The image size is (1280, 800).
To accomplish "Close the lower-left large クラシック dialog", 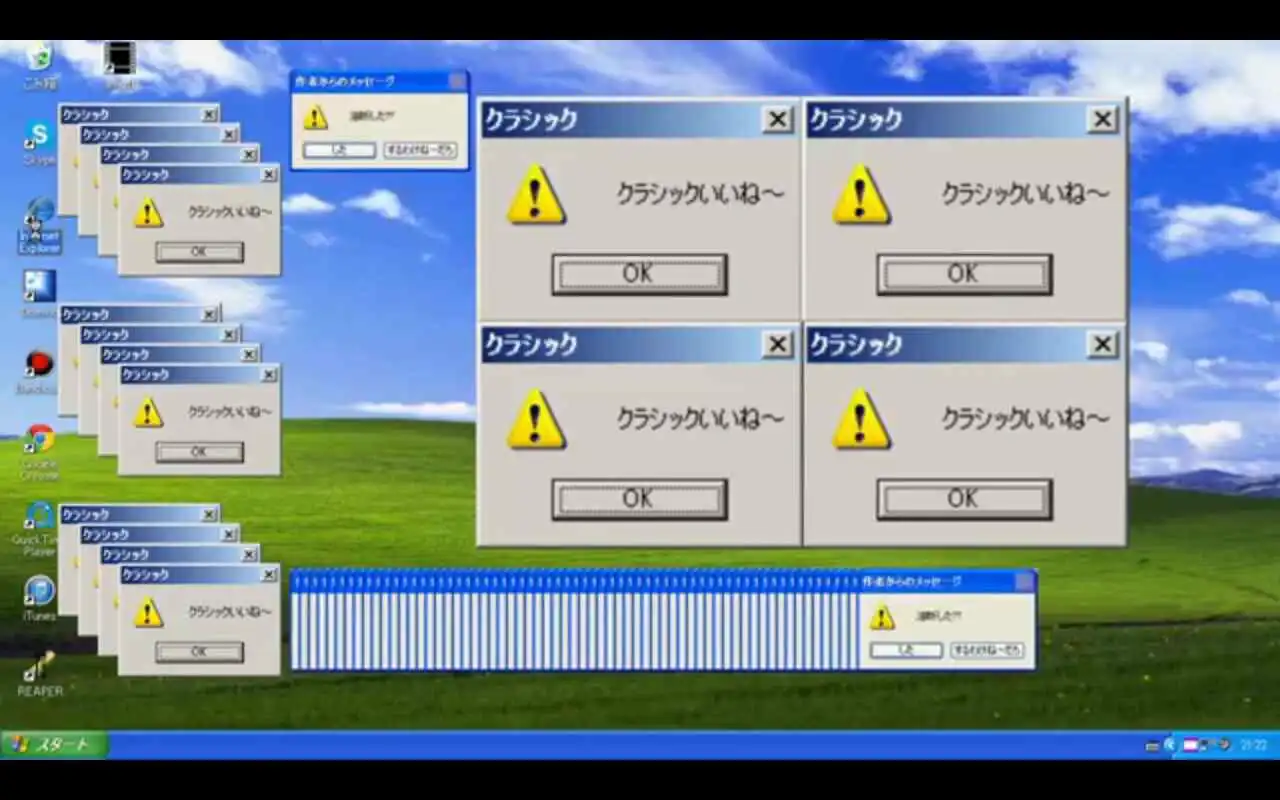I will pyautogui.click(x=778, y=345).
